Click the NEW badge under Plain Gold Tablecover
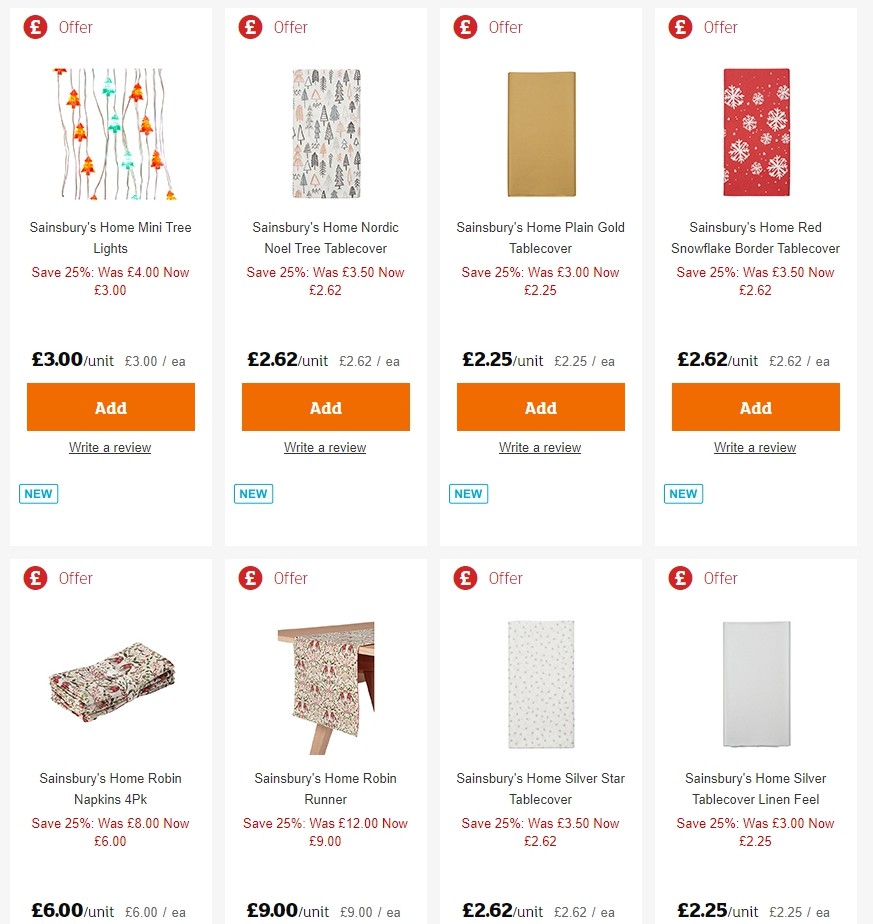 (x=467, y=493)
